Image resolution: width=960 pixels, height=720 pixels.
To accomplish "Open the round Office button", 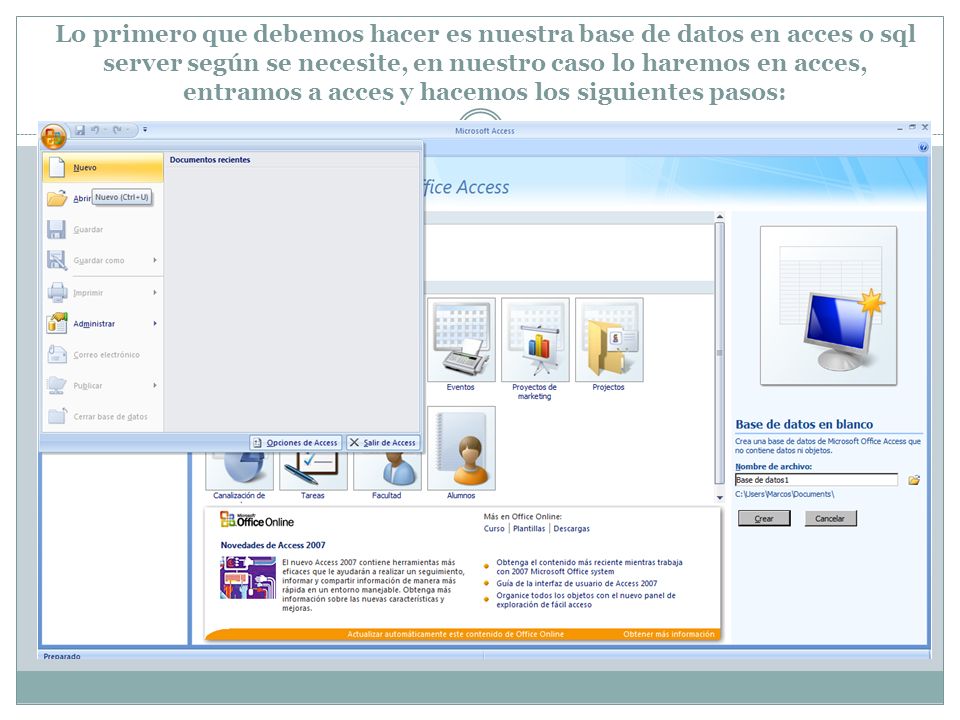I will [53, 137].
